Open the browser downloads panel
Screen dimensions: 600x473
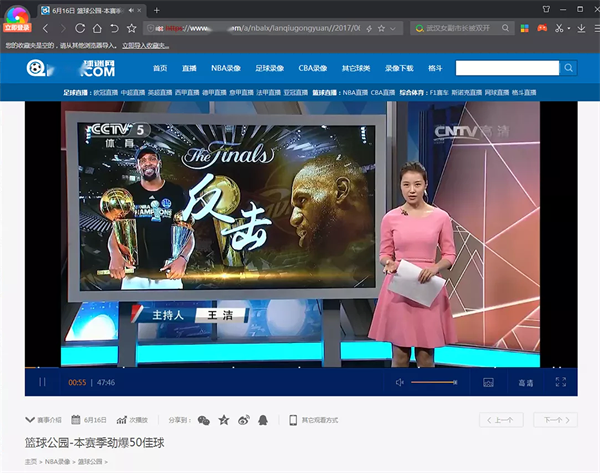click(x=581, y=28)
